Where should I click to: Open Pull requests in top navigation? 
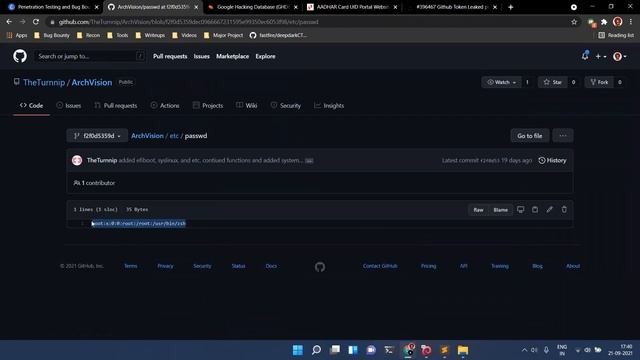click(x=170, y=56)
